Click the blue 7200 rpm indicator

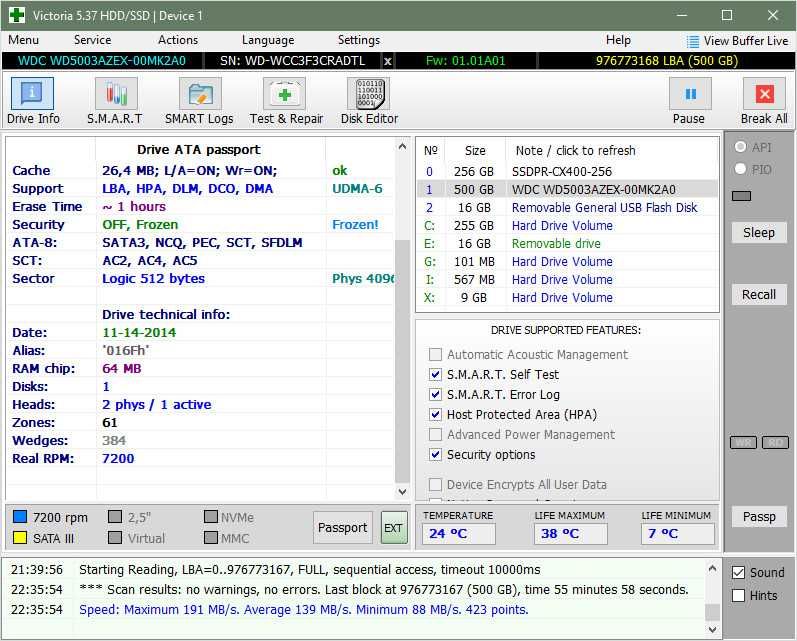coord(20,517)
